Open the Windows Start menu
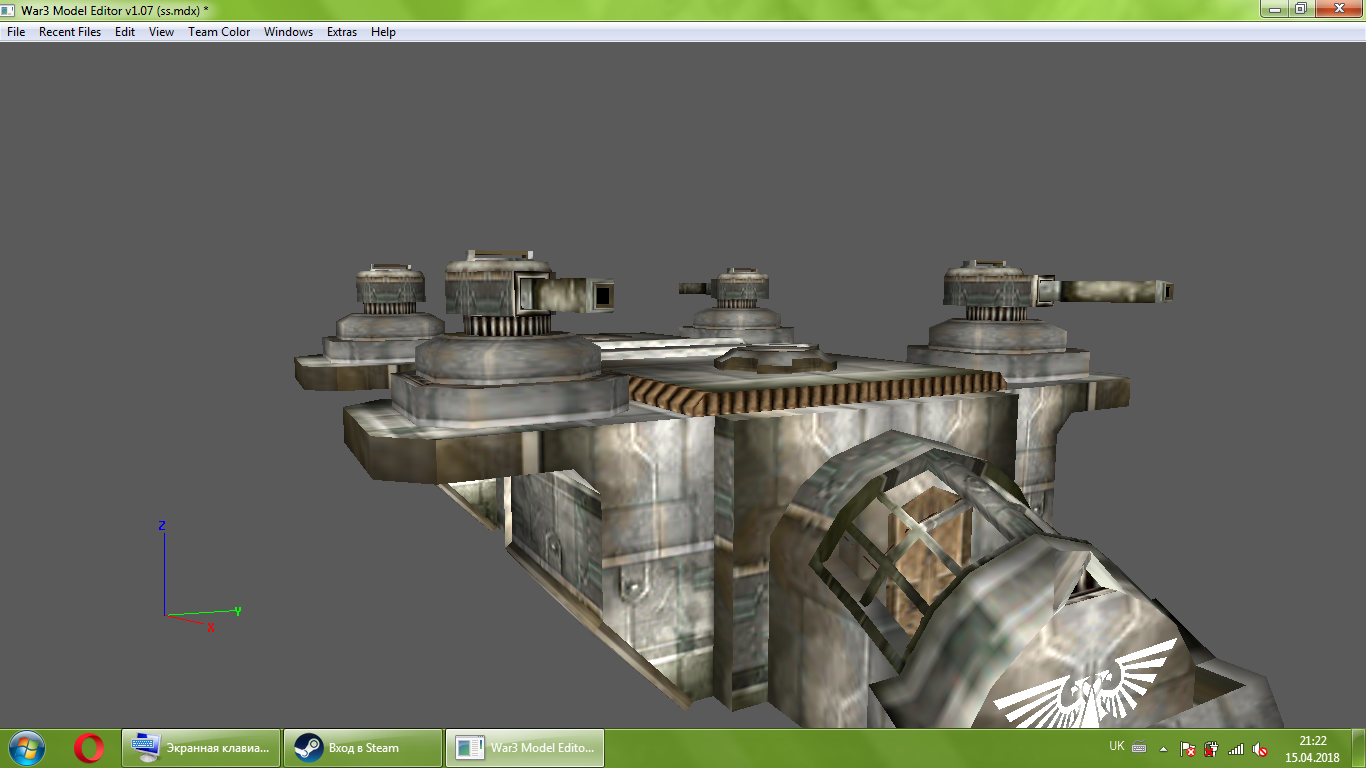 tap(26, 748)
